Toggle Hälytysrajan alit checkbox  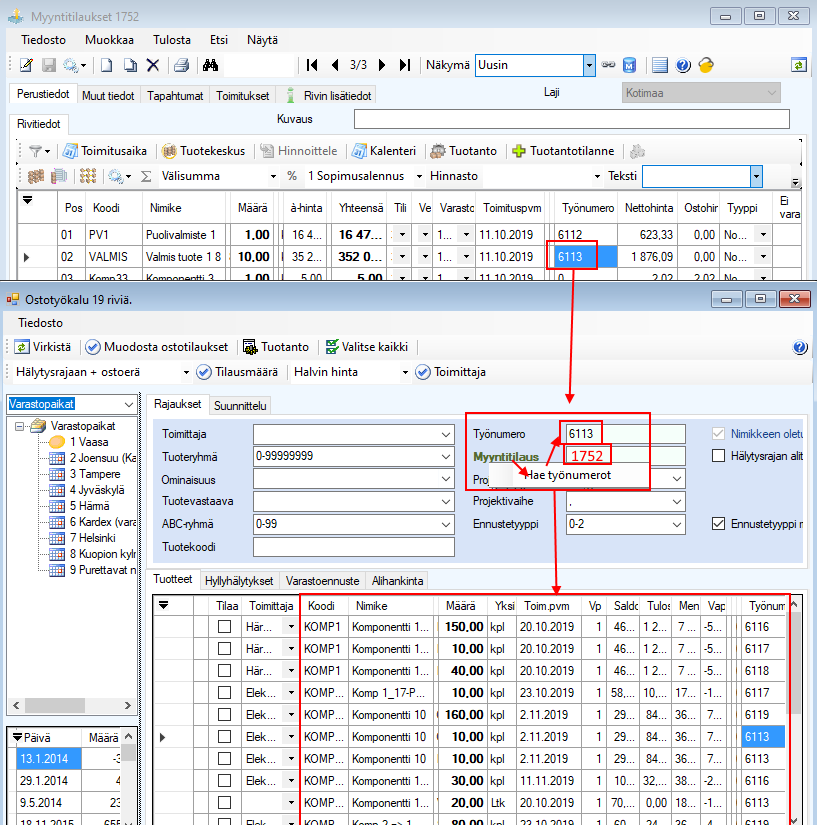[718, 456]
